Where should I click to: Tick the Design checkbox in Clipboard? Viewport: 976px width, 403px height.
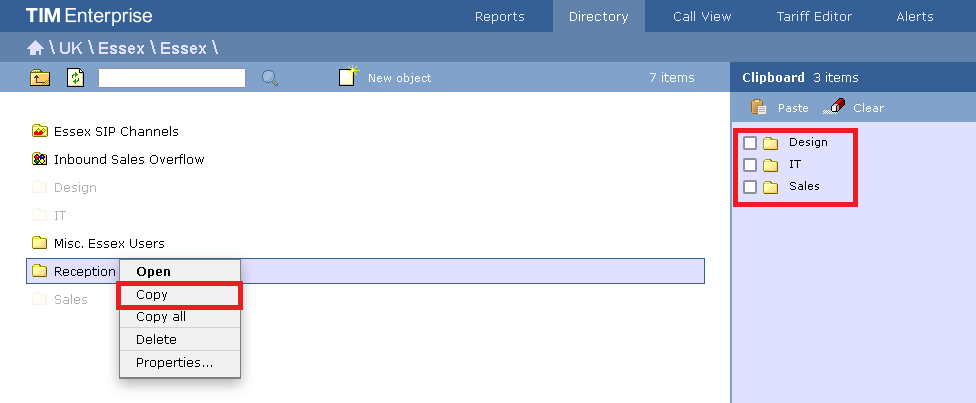[x=750, y=143]
